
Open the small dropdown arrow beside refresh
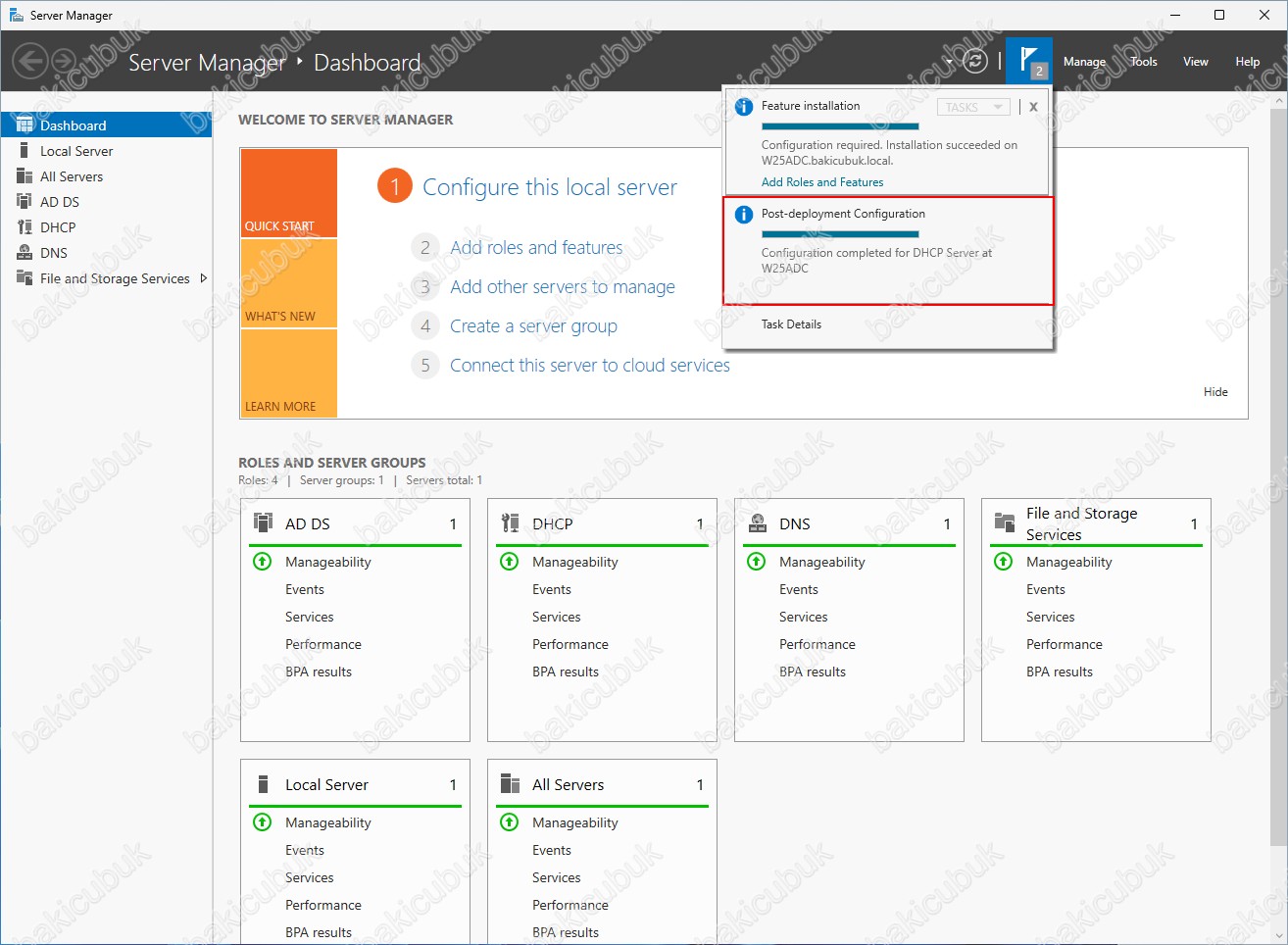pos(949,62)
